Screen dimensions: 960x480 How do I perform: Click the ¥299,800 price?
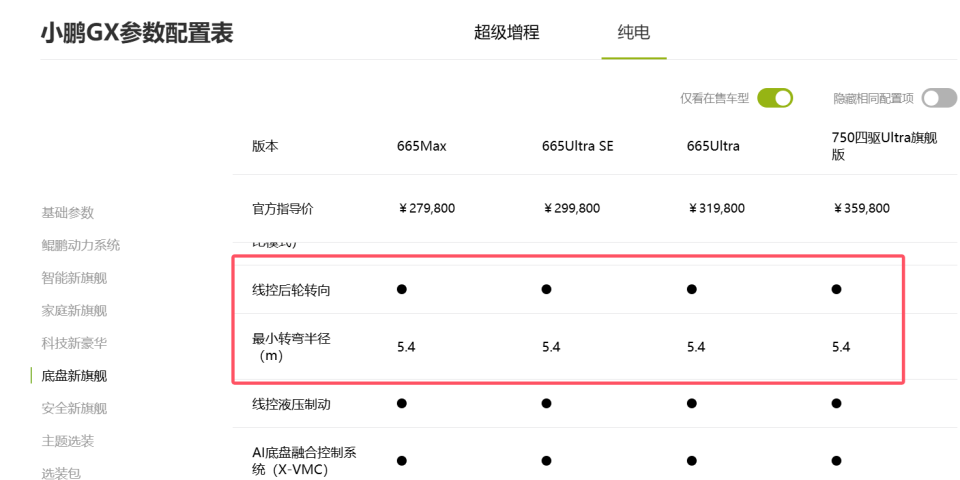tap(571, 209)
